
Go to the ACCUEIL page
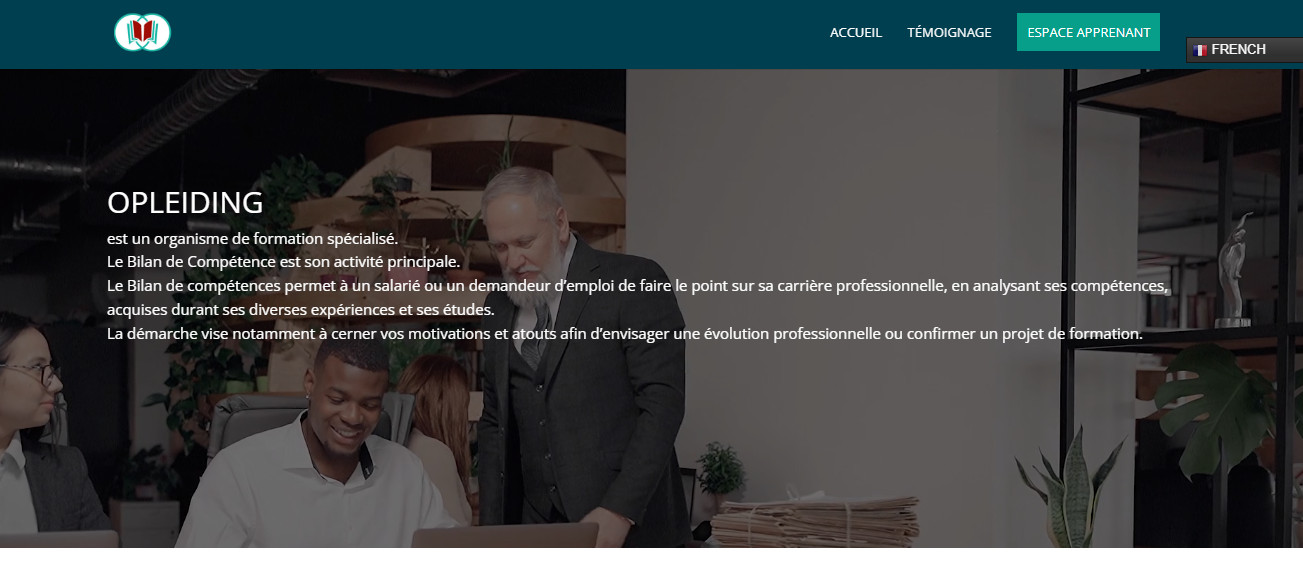[856, 32]
